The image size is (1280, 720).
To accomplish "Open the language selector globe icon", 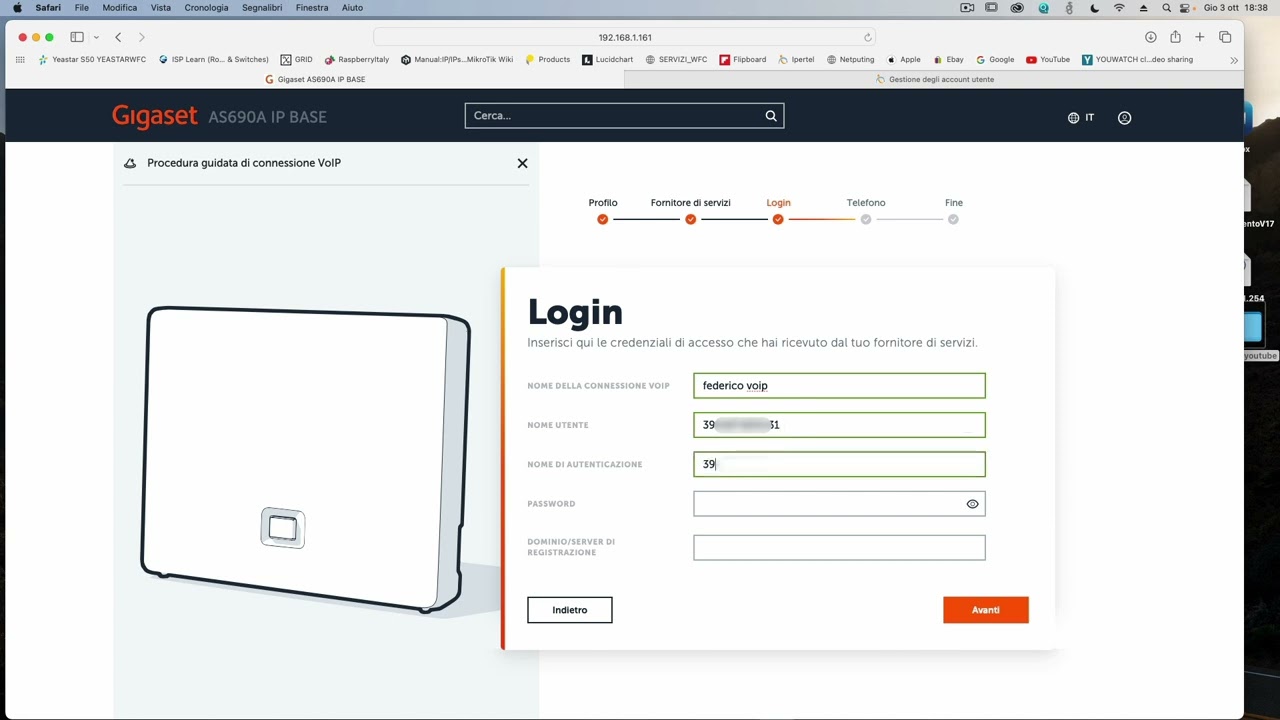I will [x=1073, y=118].
